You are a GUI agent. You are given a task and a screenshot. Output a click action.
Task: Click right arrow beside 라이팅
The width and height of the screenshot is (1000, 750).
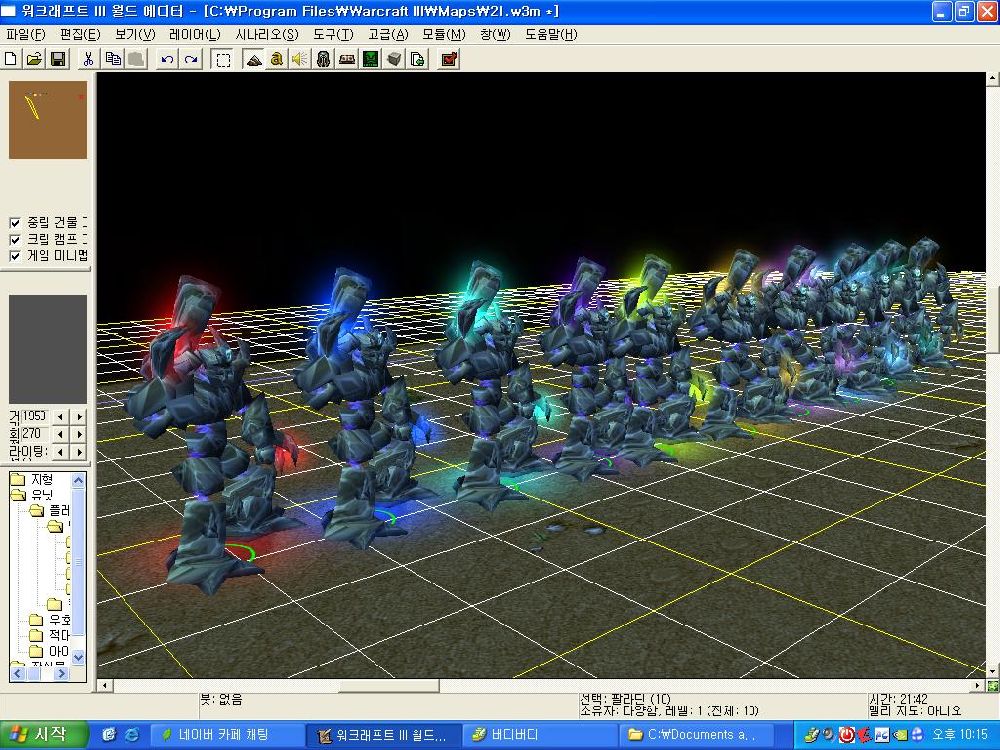pyautogui.click(x=79, y=452)
